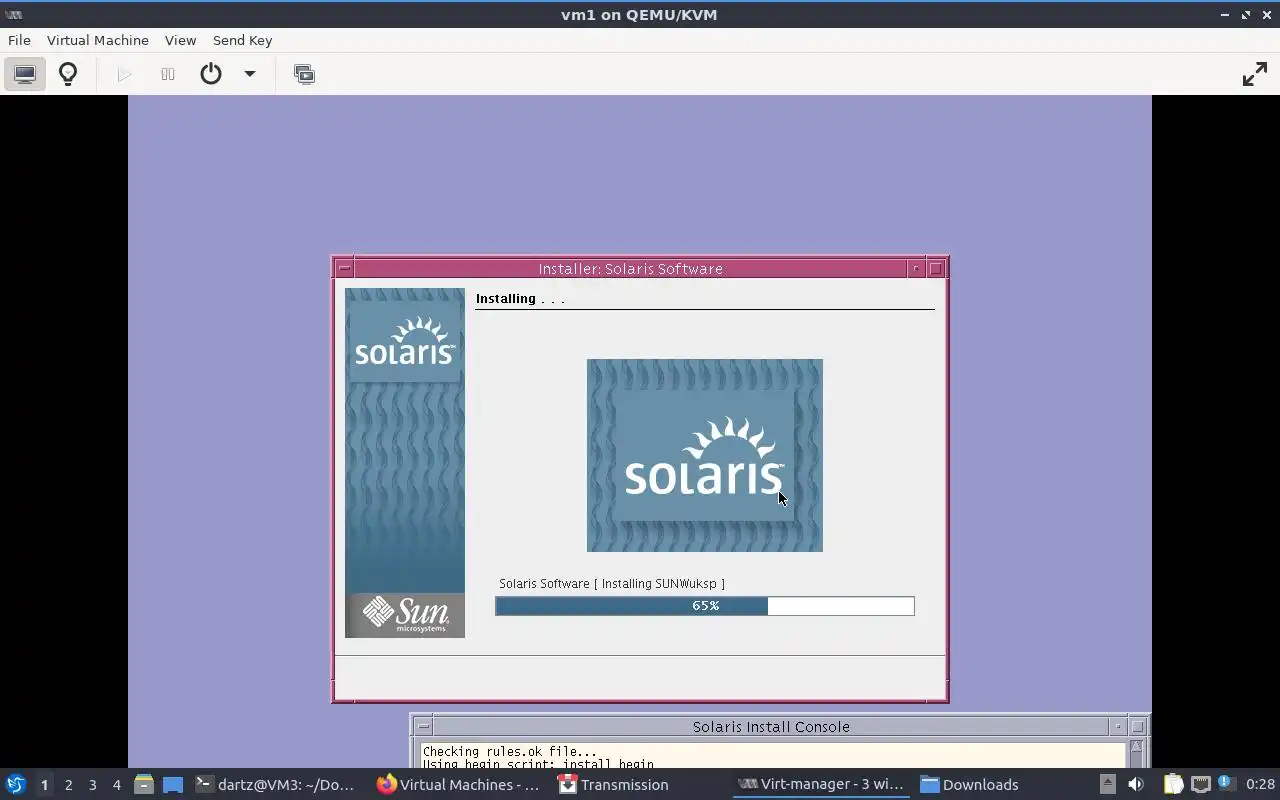This screenshot has height=800, width=1280.
Task: Open removable media eject tray icon
Action: coord(1107,784)
